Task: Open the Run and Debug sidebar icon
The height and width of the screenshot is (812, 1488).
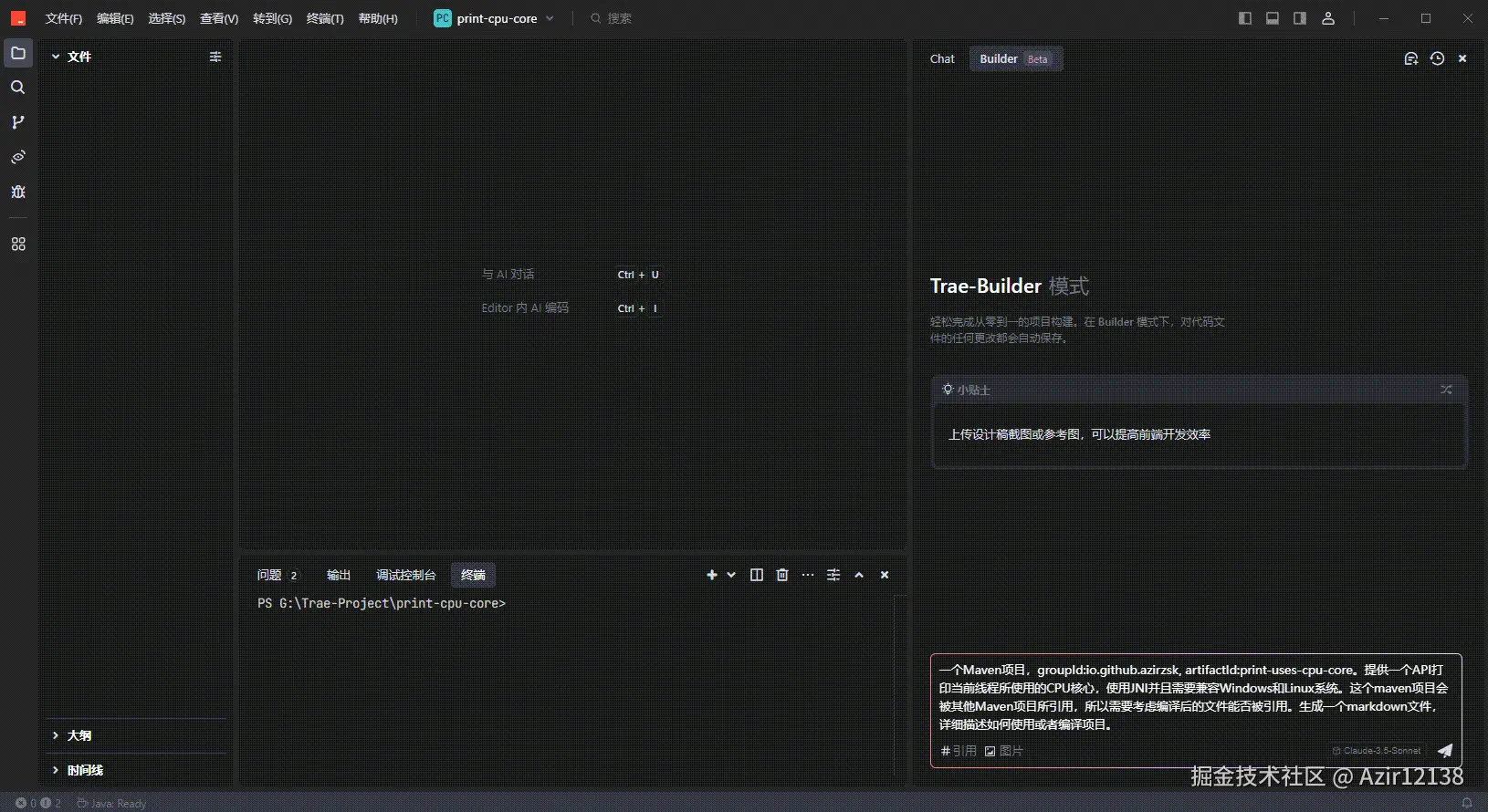Action: click(x=18, y=192)
